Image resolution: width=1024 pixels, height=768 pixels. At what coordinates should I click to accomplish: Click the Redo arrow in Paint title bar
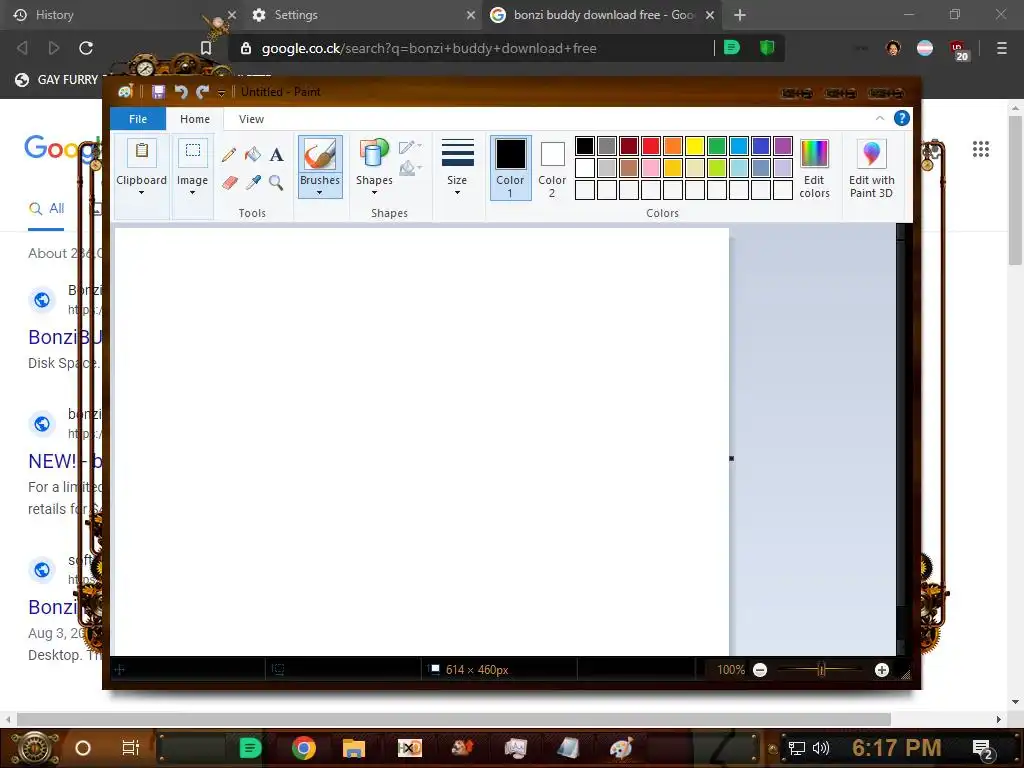(202, 92)
